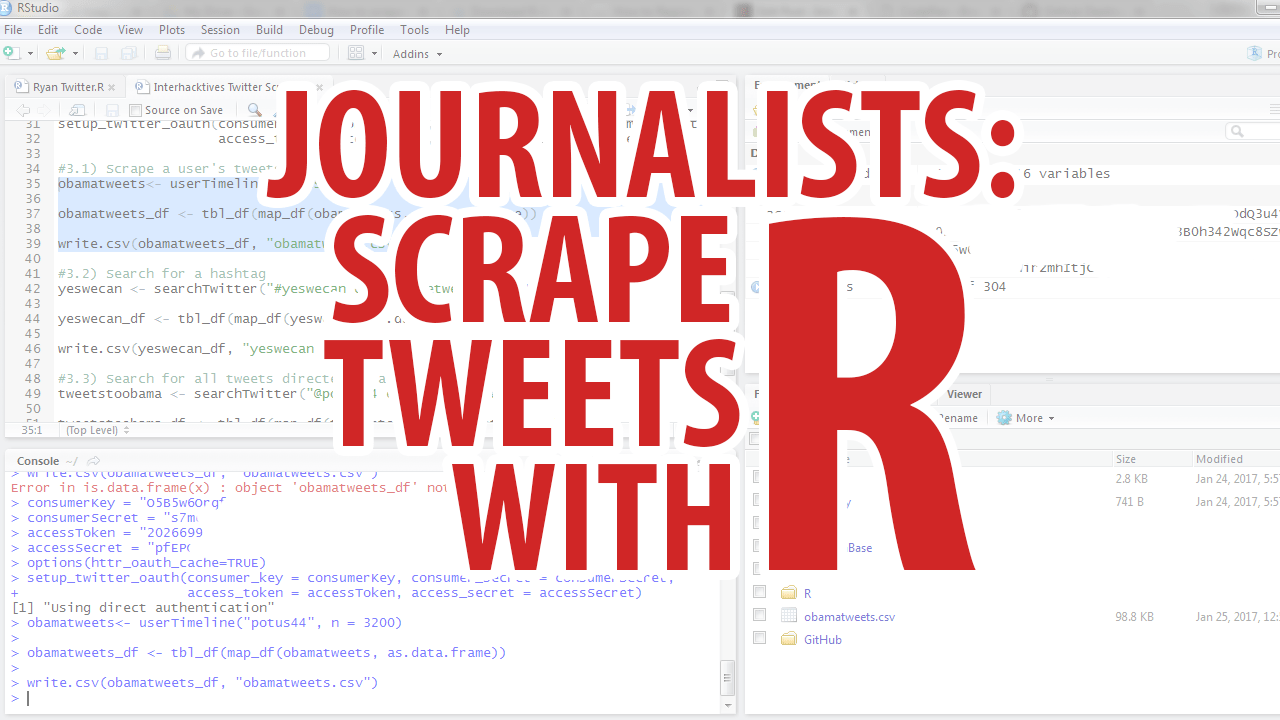Open the Help menu
This screenshot has height=720, width=1280.
pyautogui.click(x=457, y=30)
